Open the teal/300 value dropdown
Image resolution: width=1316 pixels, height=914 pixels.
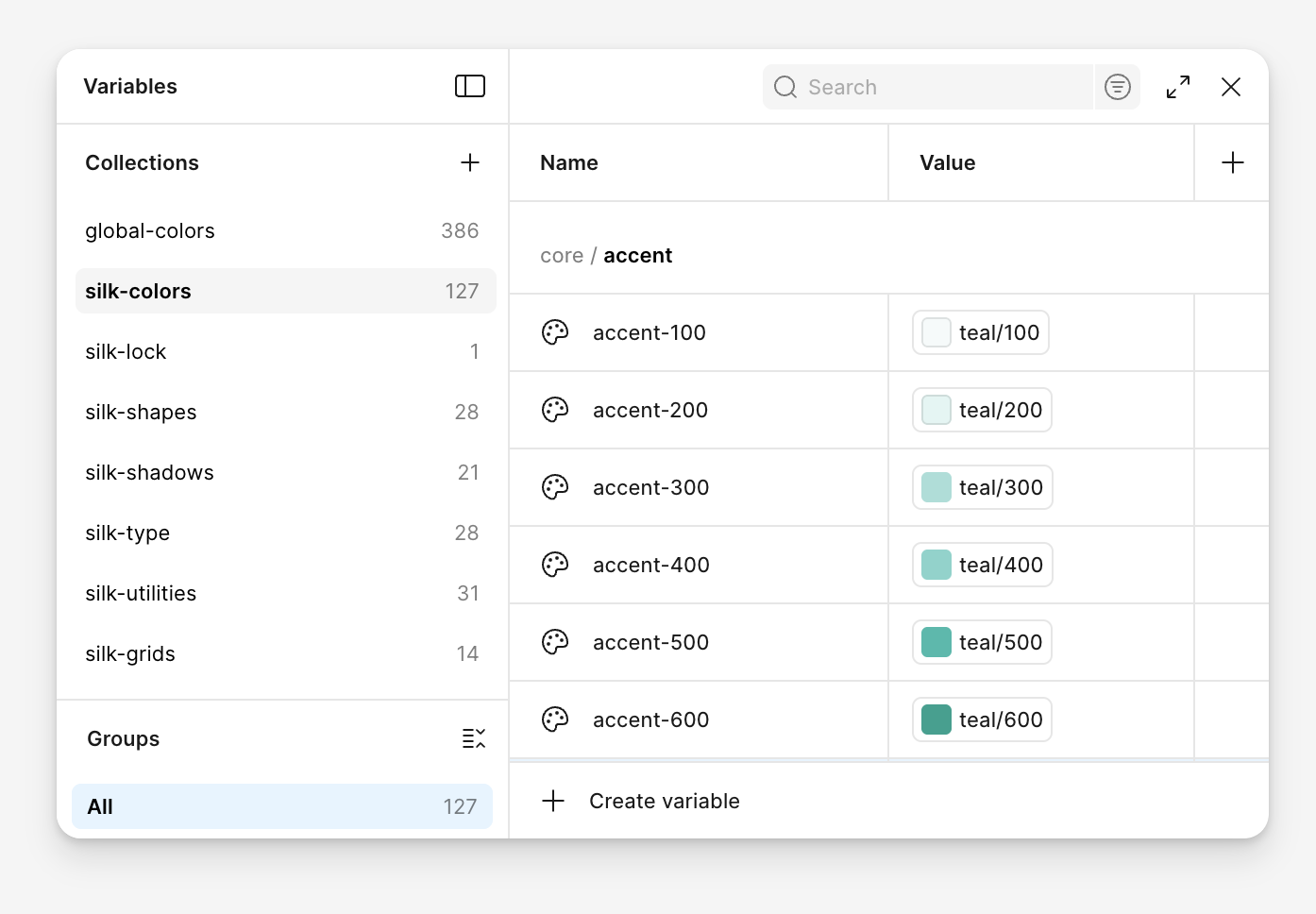tap(982, 487)
